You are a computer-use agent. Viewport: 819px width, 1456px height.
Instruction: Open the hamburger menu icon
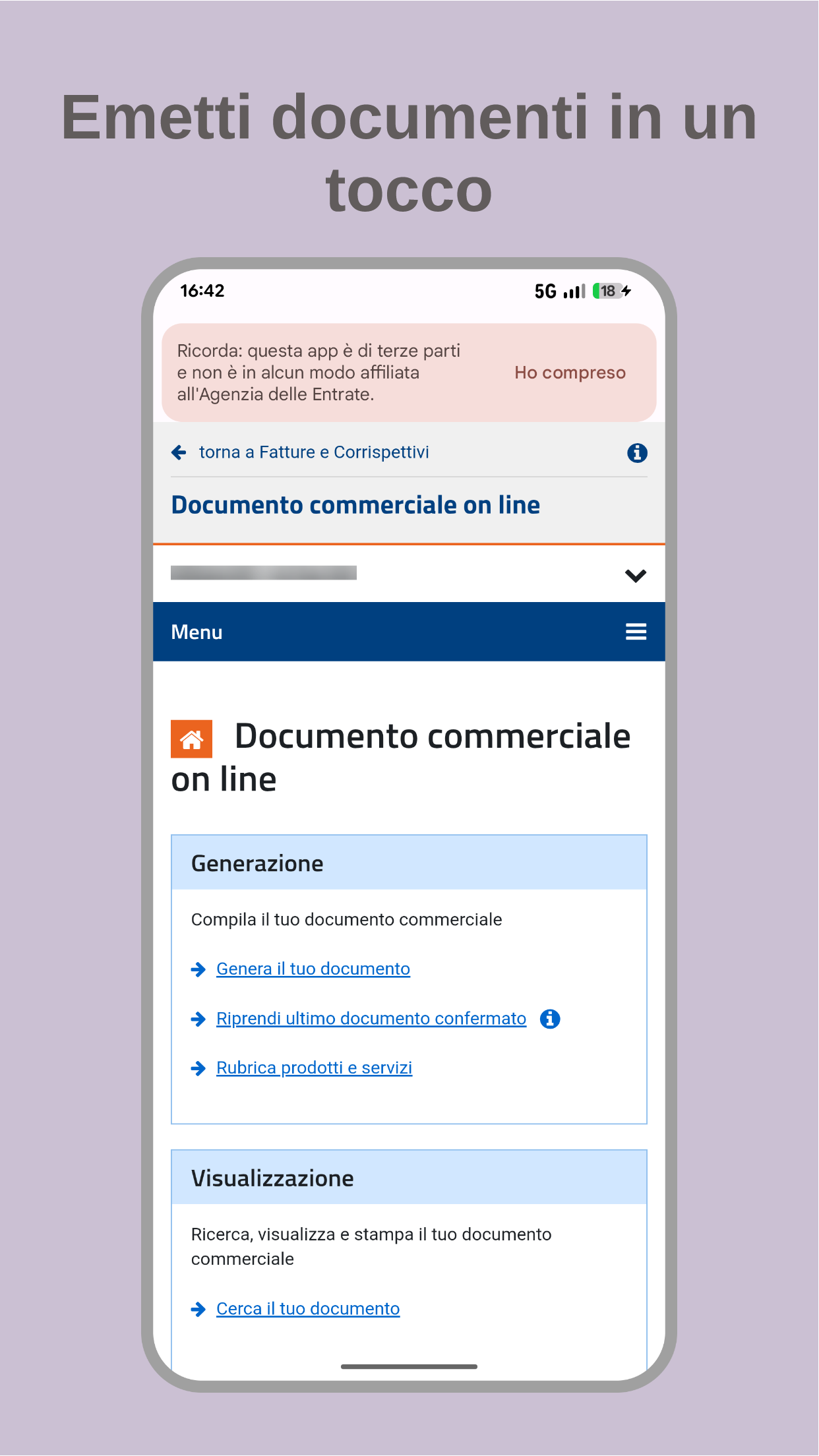click(x=636, y=632)
